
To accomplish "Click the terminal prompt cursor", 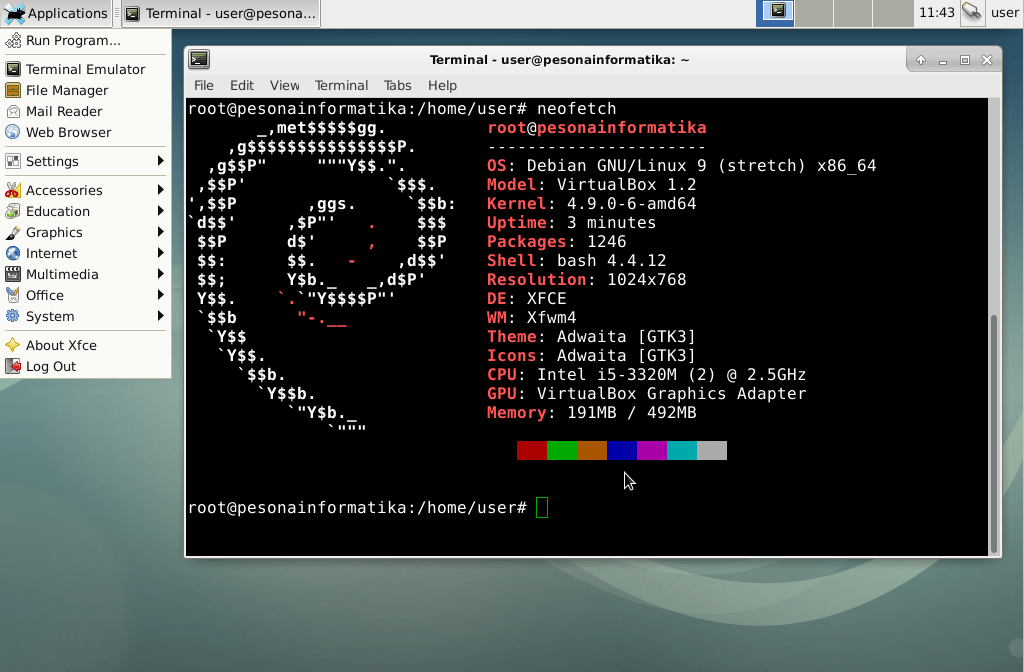I will point(542,507).
